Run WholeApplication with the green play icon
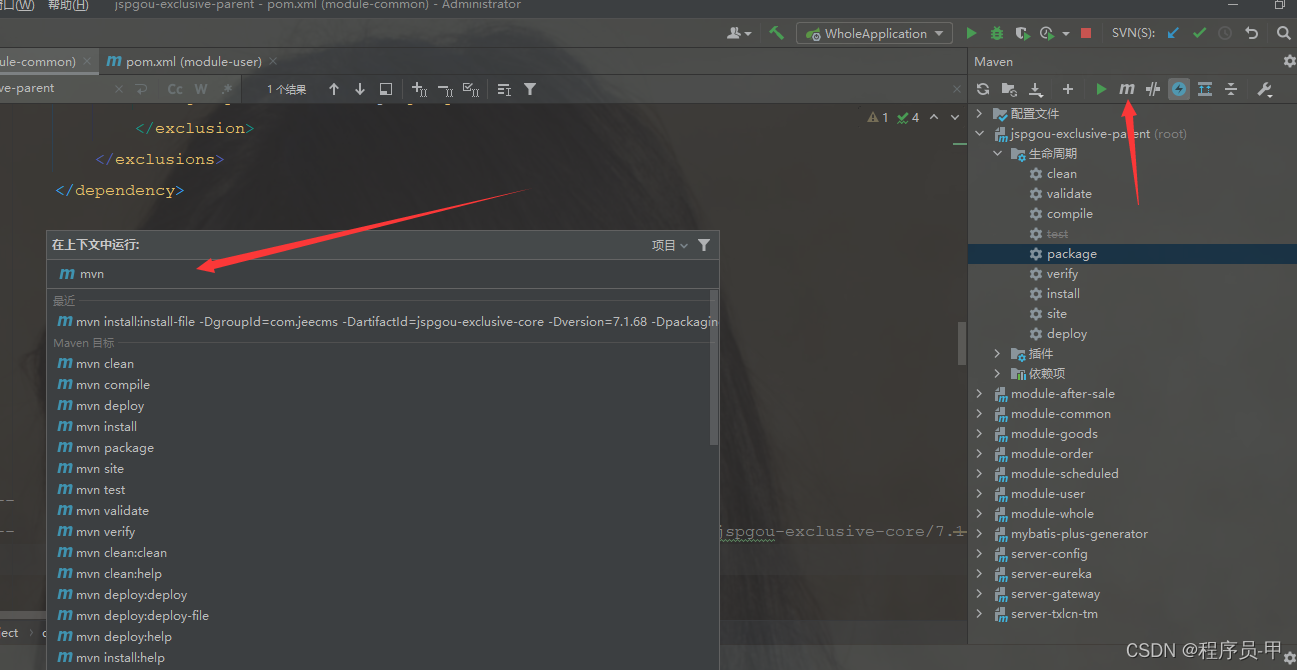 pos(971,33)
